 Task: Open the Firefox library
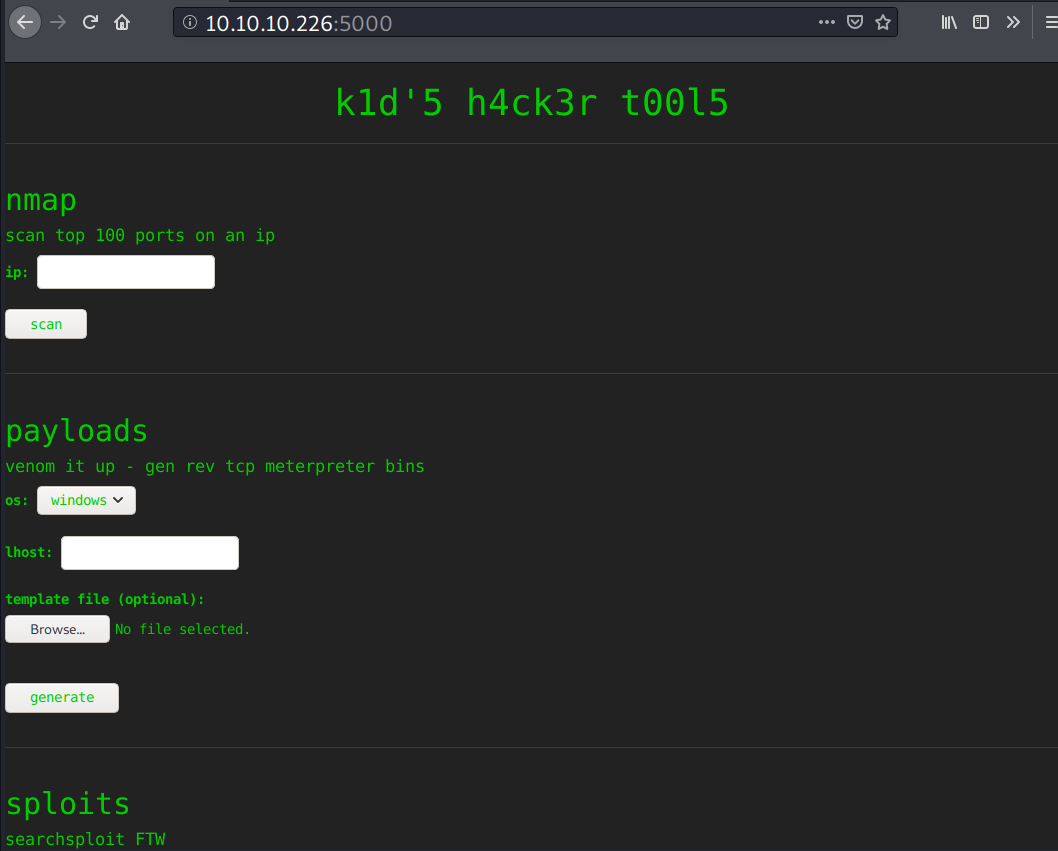(x=949, y=22)
